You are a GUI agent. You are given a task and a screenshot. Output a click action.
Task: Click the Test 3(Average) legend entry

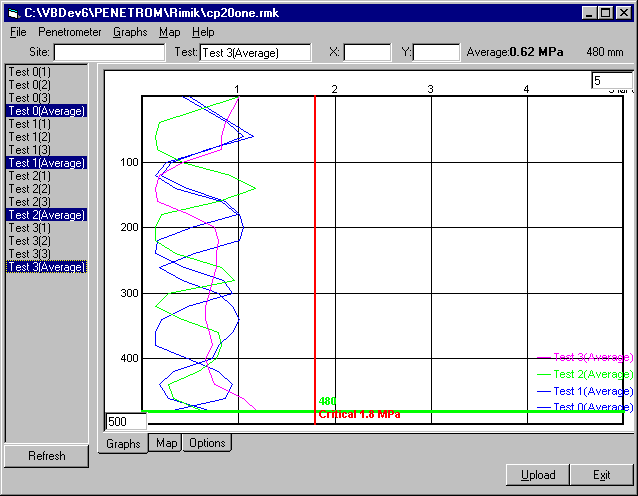click(x=585, y=357)
